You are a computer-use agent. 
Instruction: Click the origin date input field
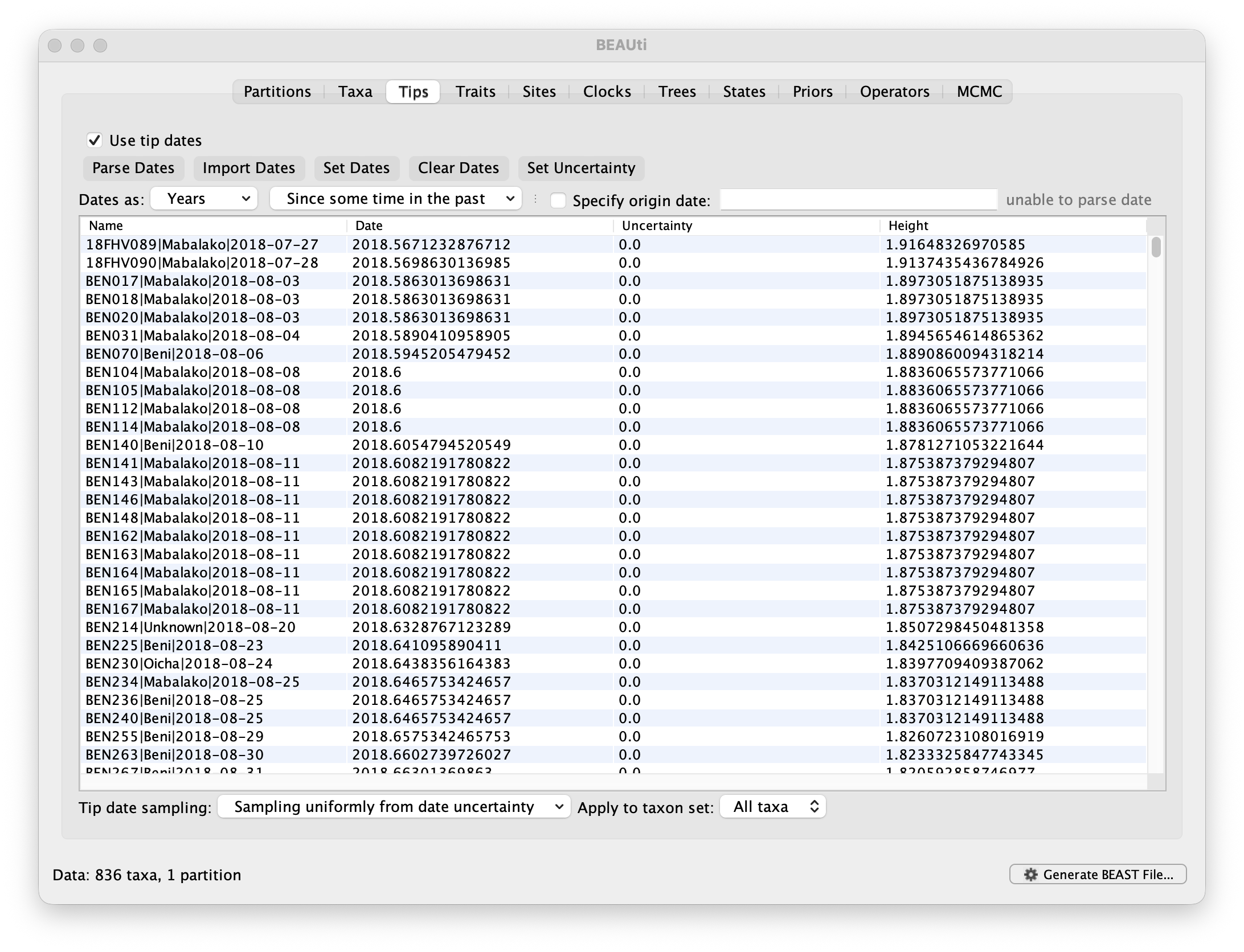tap(859, 200)
